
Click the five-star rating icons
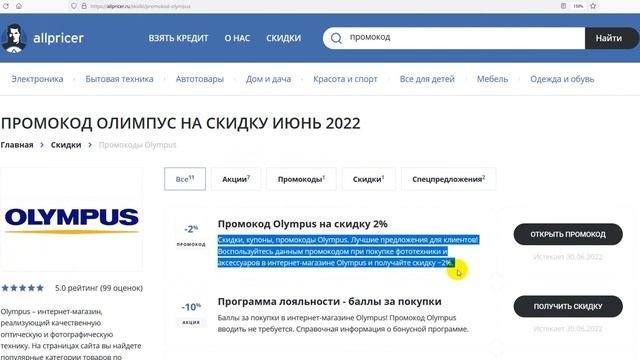click(x=22, y=288)
